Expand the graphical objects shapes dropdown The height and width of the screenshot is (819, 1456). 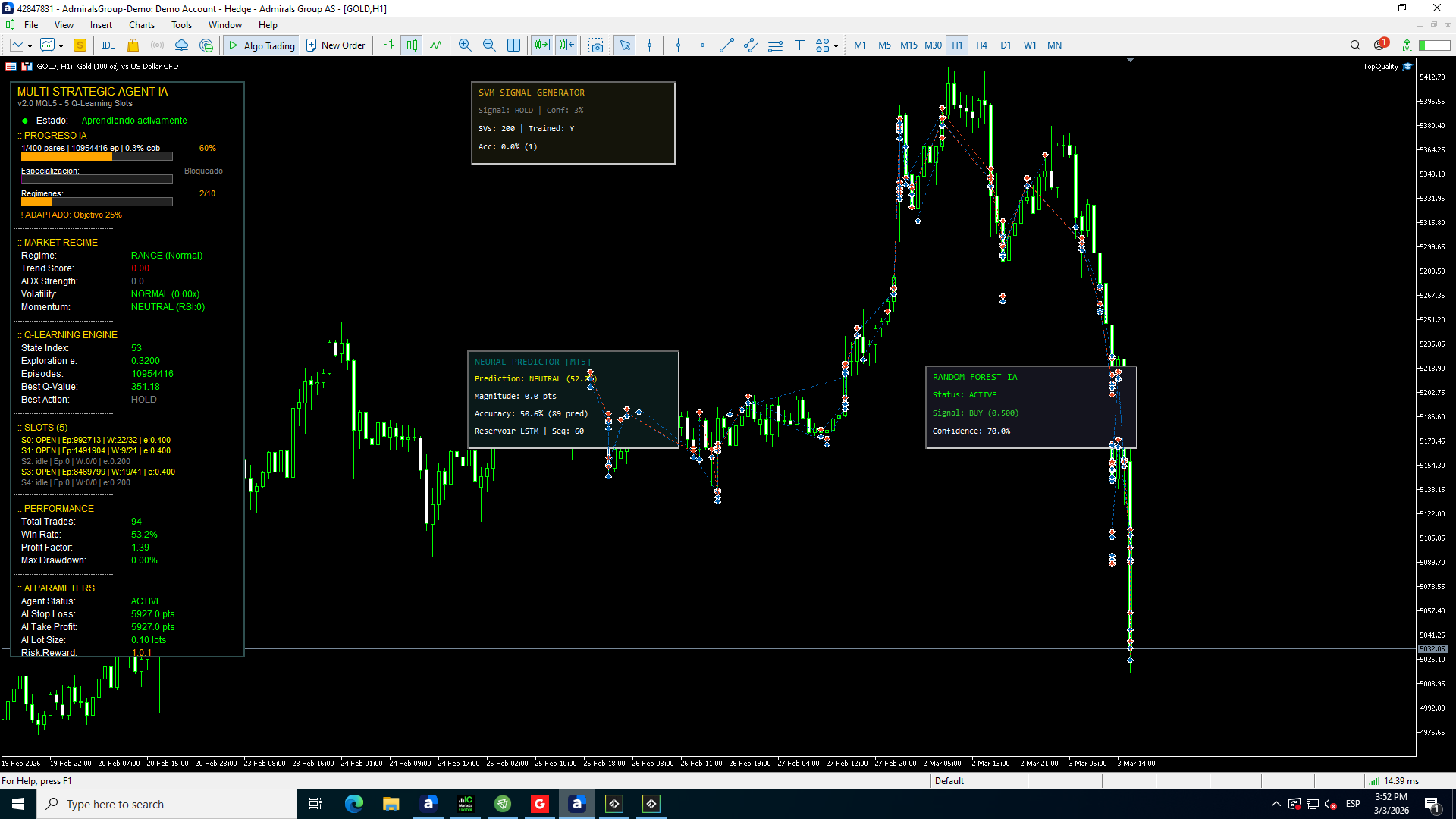836,46
